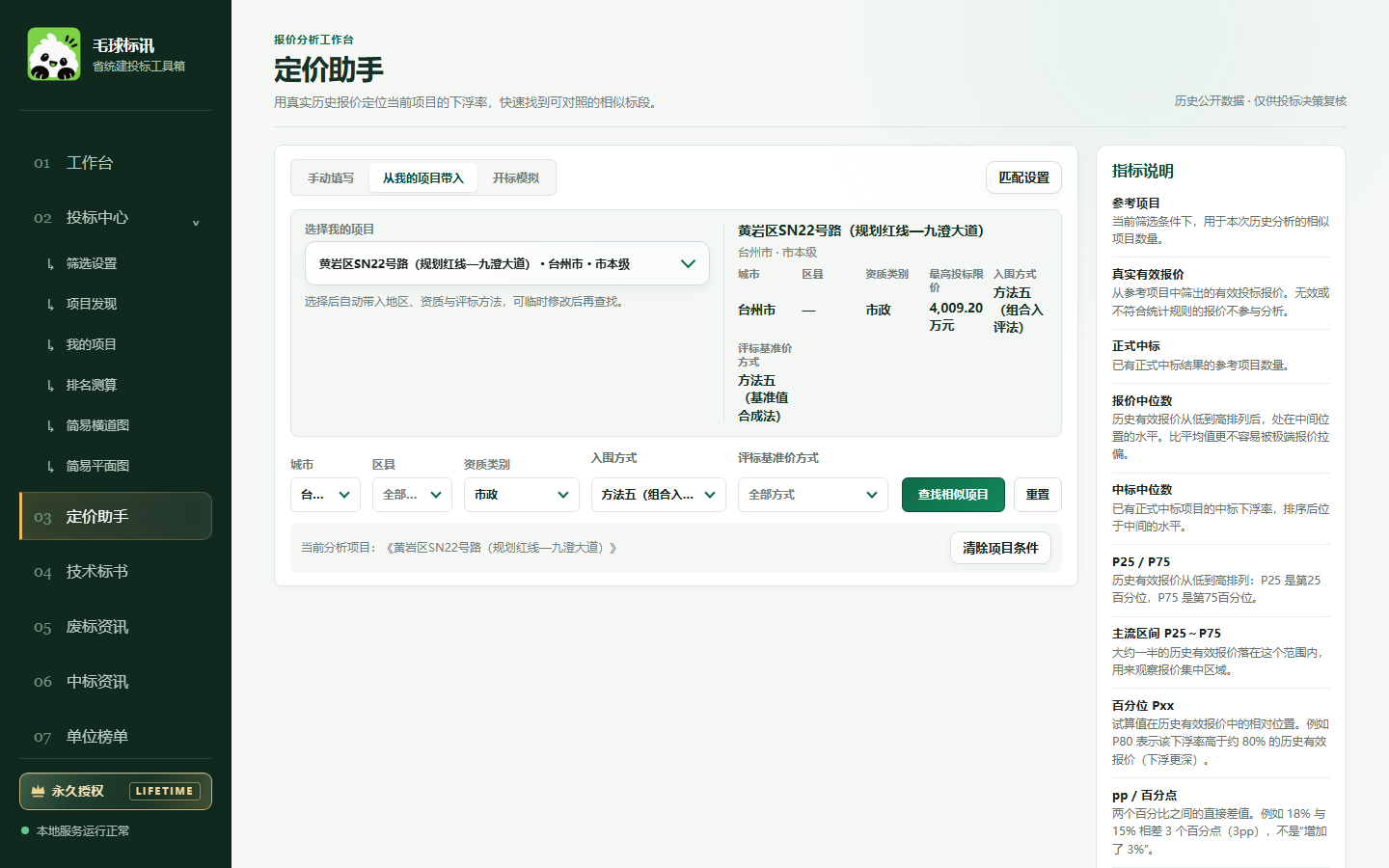Click the 历史公开数据 notice text
This screenshot has height=868, width=1389.
click(1261, 101)
